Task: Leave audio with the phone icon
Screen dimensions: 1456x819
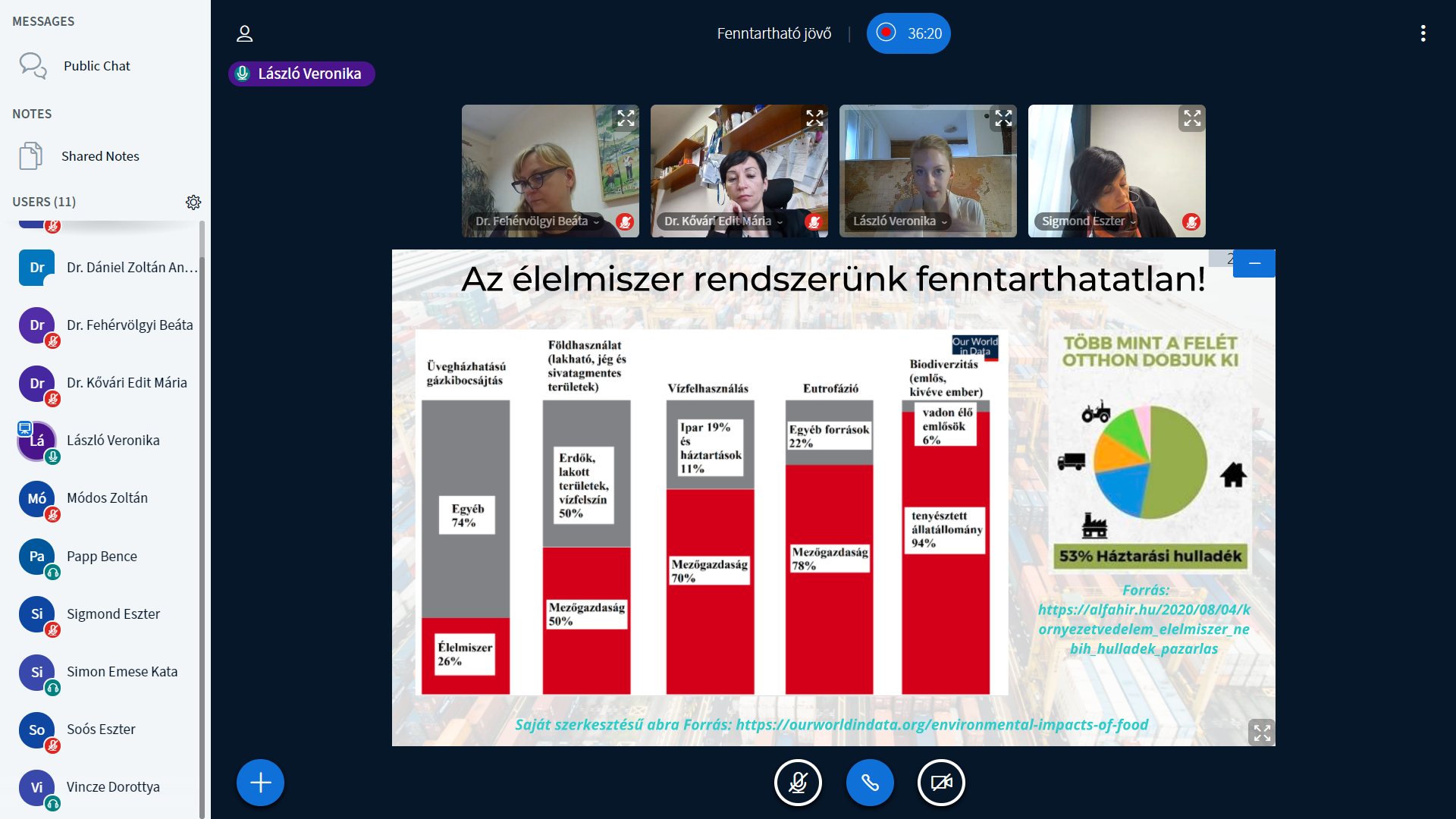Action: pyautogui.click(x=869, y=782)
